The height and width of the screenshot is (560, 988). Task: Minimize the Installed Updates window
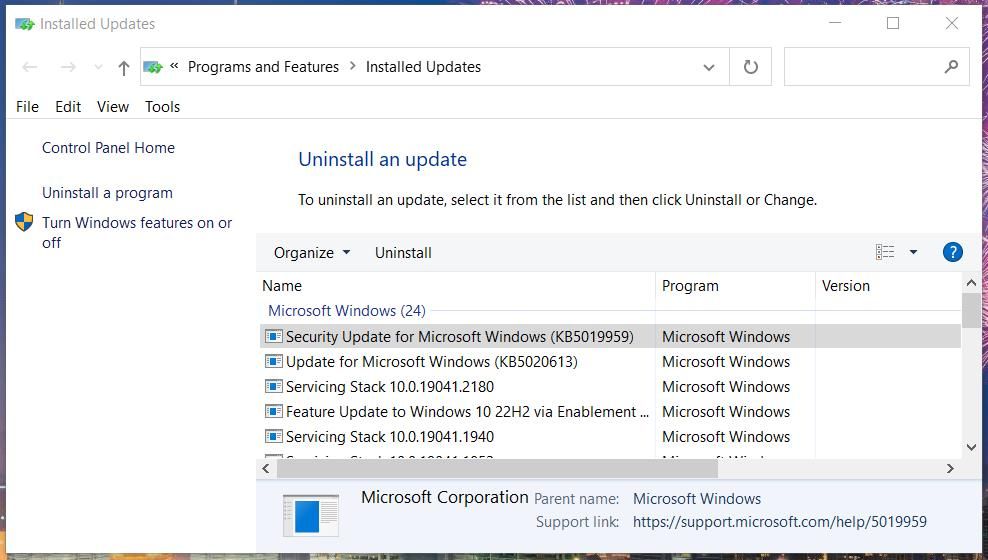(836, 23)
